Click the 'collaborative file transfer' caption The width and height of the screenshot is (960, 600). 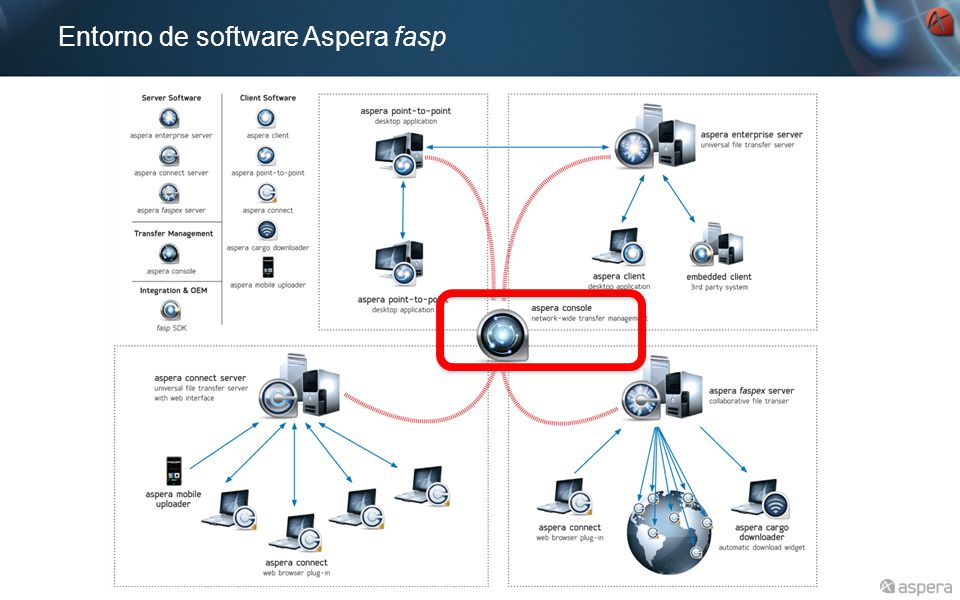(x=749, y=401)
